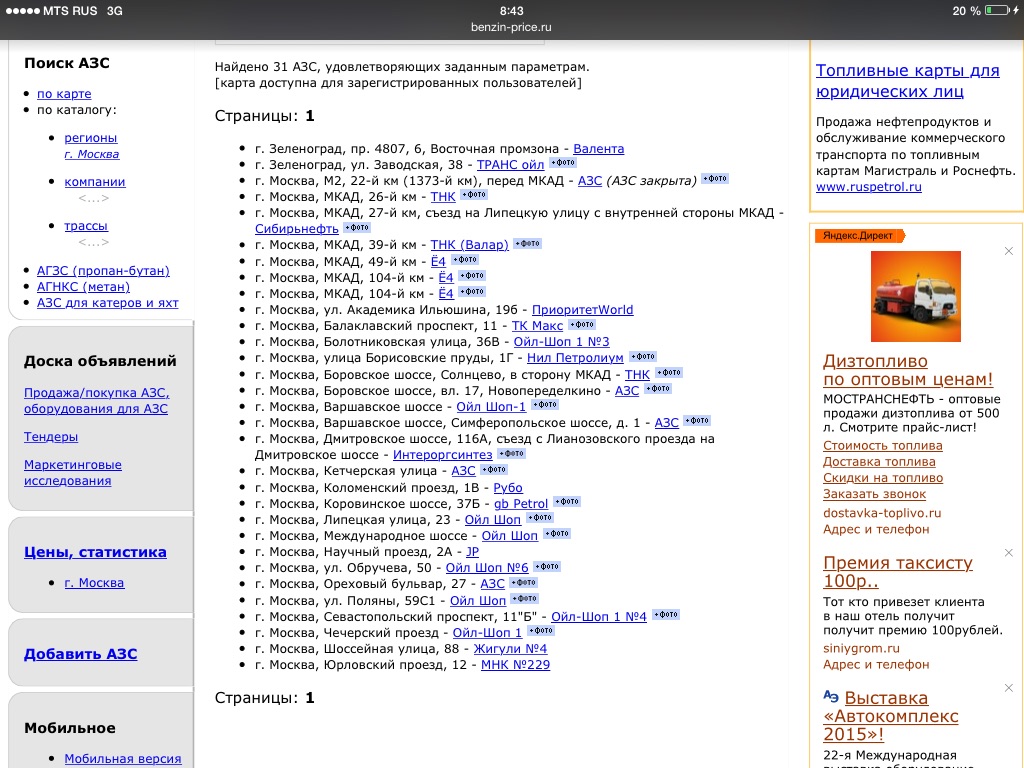Visit www.ruspetrol.ru link
The height and width of the screenshot is (768, 1024).
[x=869, y=187]
